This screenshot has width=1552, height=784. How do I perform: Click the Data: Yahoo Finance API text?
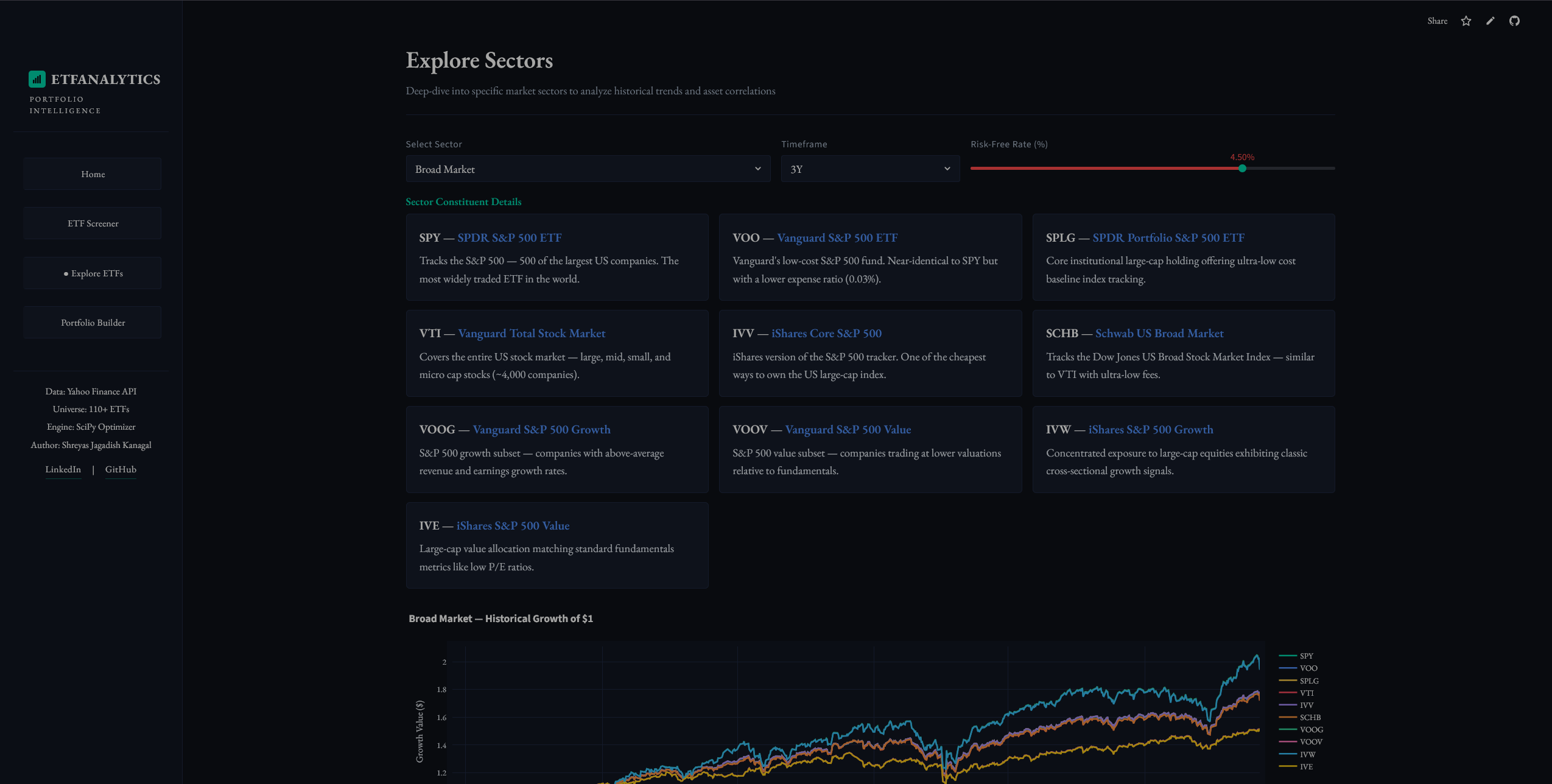pyautogui.click(x=91, y=391)
